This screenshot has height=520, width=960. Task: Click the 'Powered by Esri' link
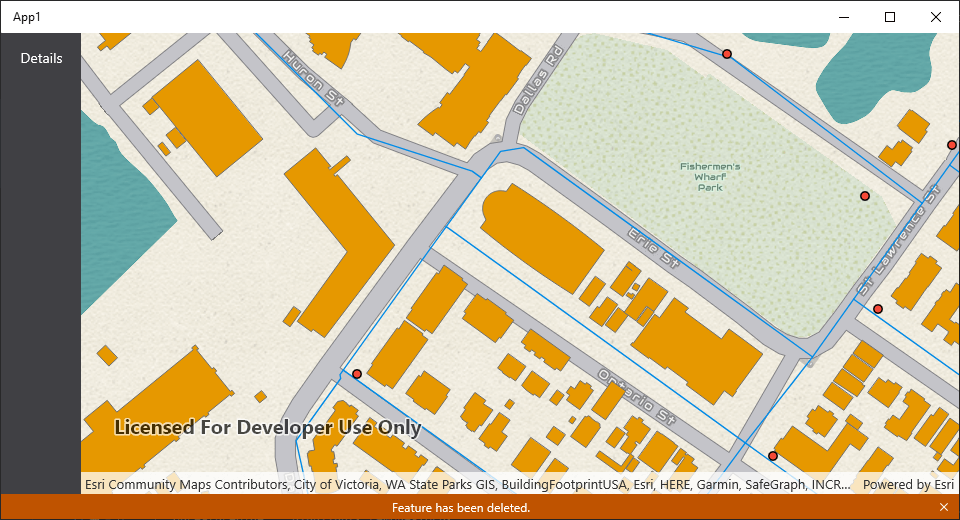pyautogui.click(x=908, y=484)
